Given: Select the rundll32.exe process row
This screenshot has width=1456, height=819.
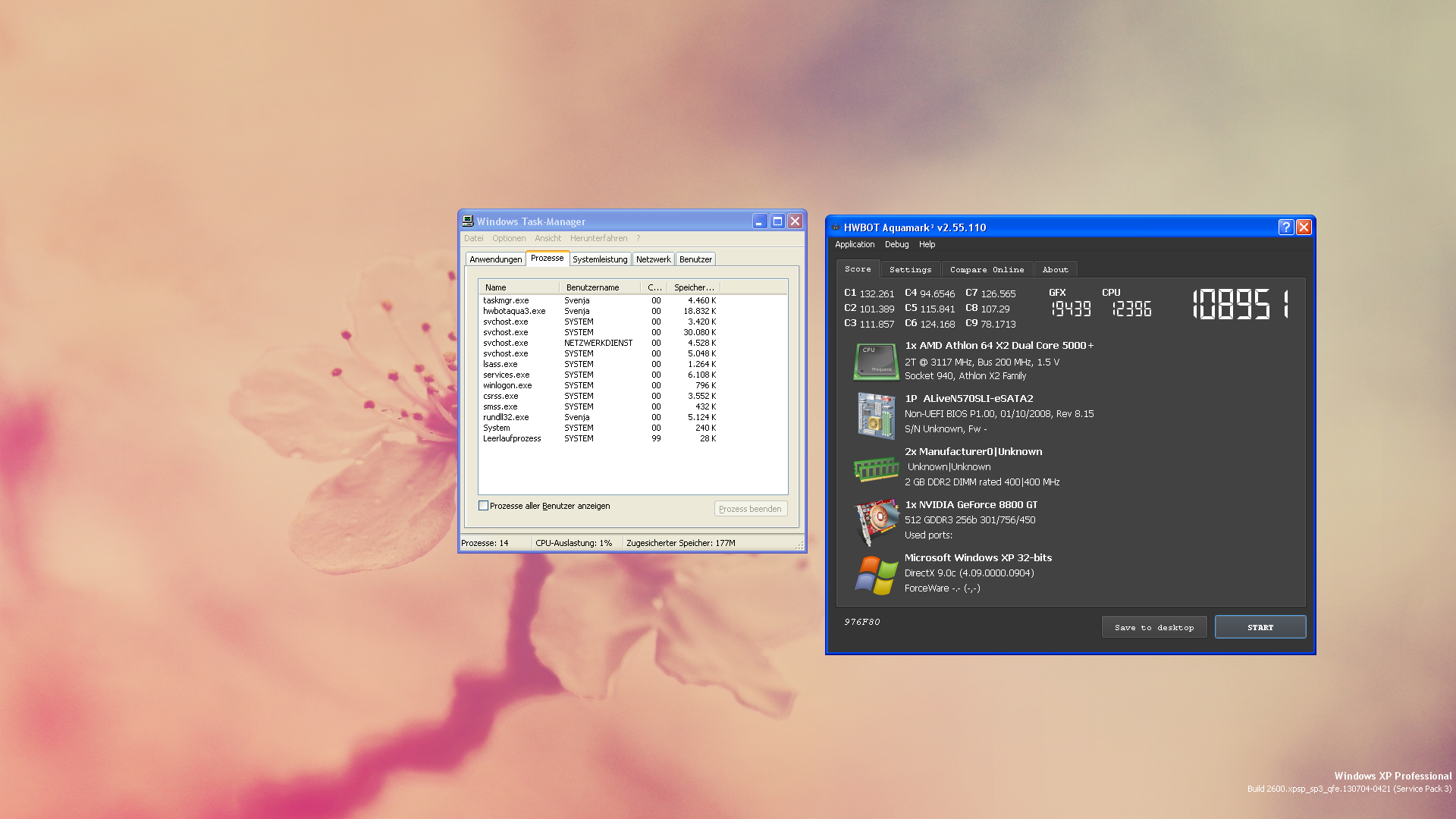Looking at the screenshot, I should pyautogui.click(x=599, y=417).
